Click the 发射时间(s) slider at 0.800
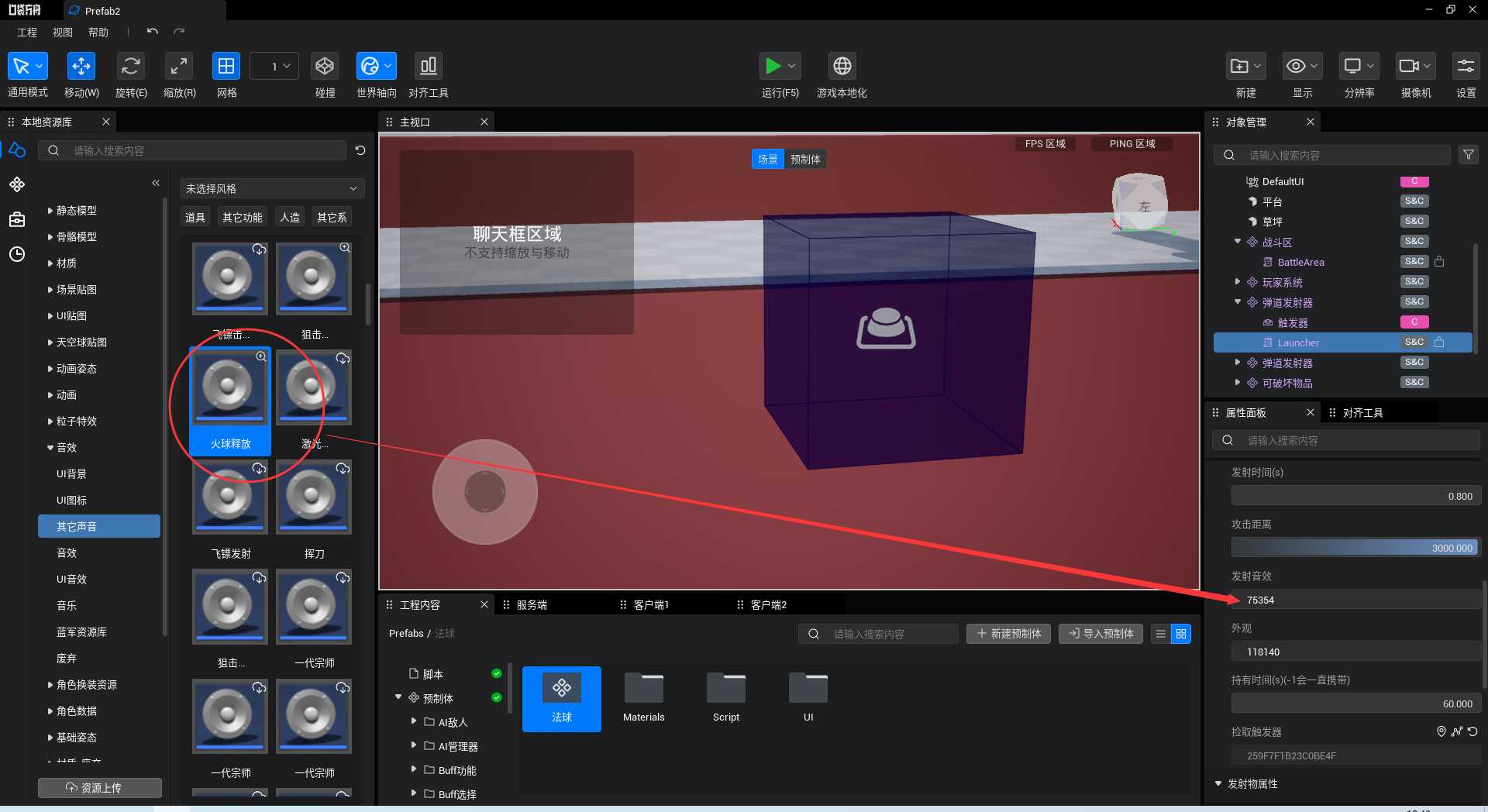The height and width of the screenshot is (812, 1488). (x=1355, y=496)
